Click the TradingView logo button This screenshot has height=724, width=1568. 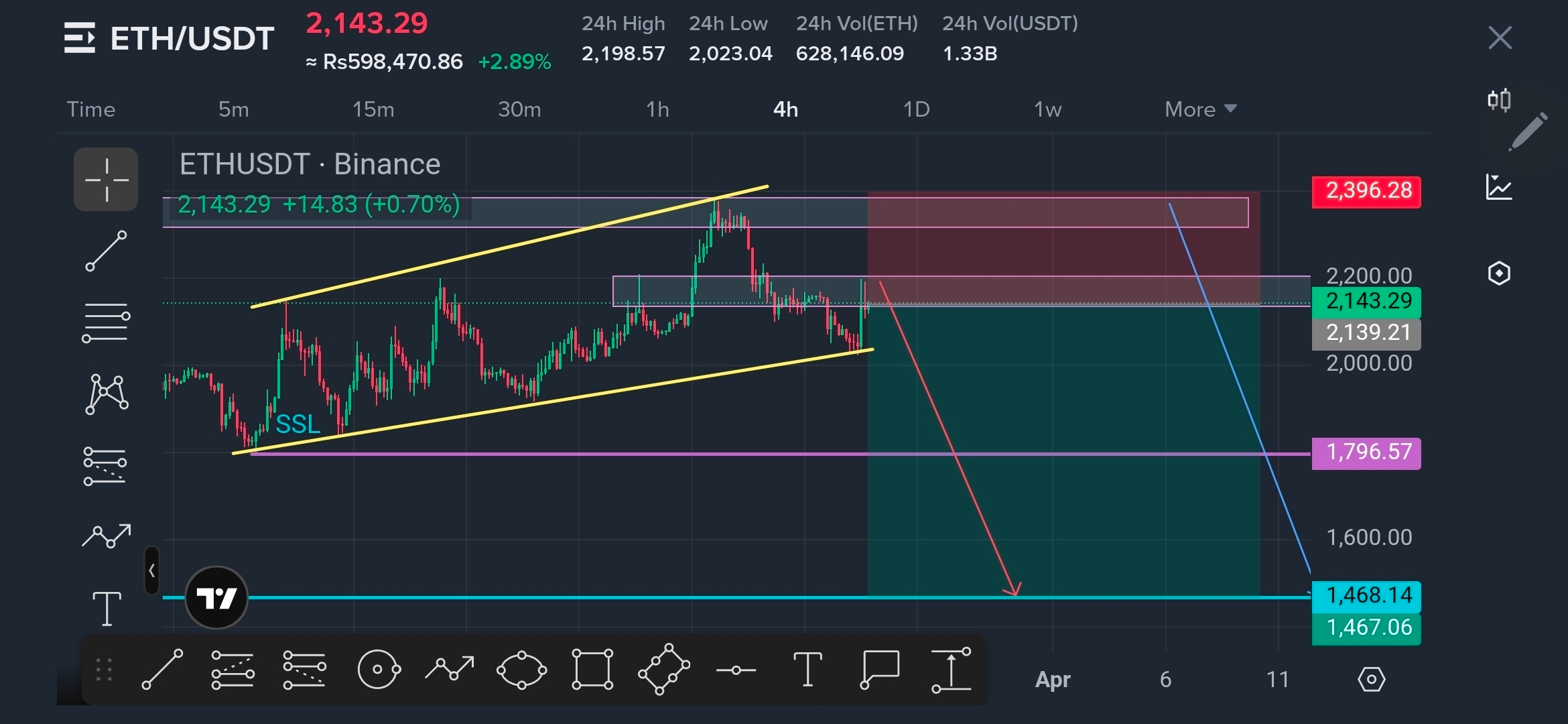[x=216, y=597]
